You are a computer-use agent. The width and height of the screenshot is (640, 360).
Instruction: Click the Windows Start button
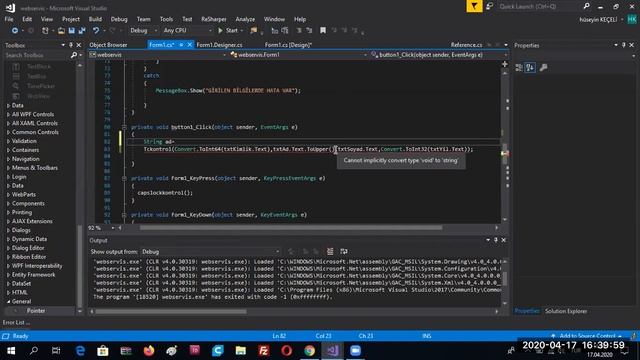click(11, 351)
